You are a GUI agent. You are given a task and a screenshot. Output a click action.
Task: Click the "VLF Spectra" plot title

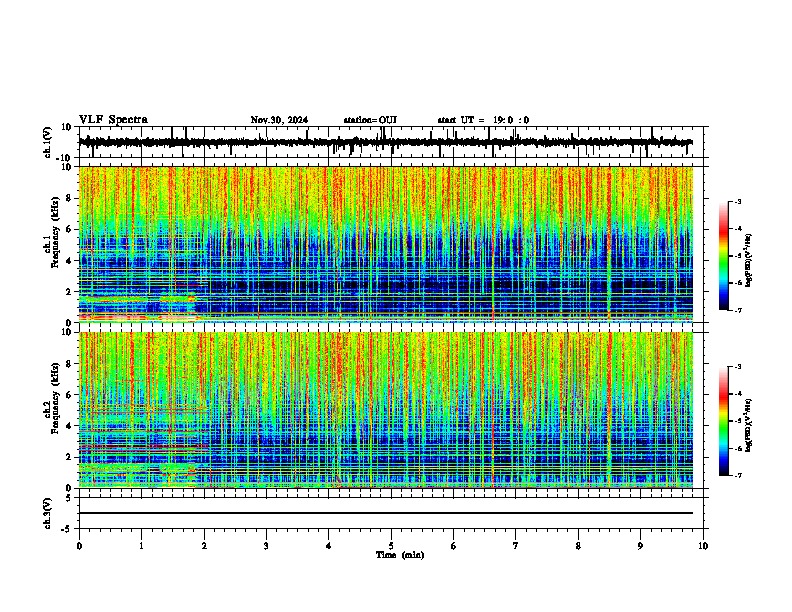point(113,120)
